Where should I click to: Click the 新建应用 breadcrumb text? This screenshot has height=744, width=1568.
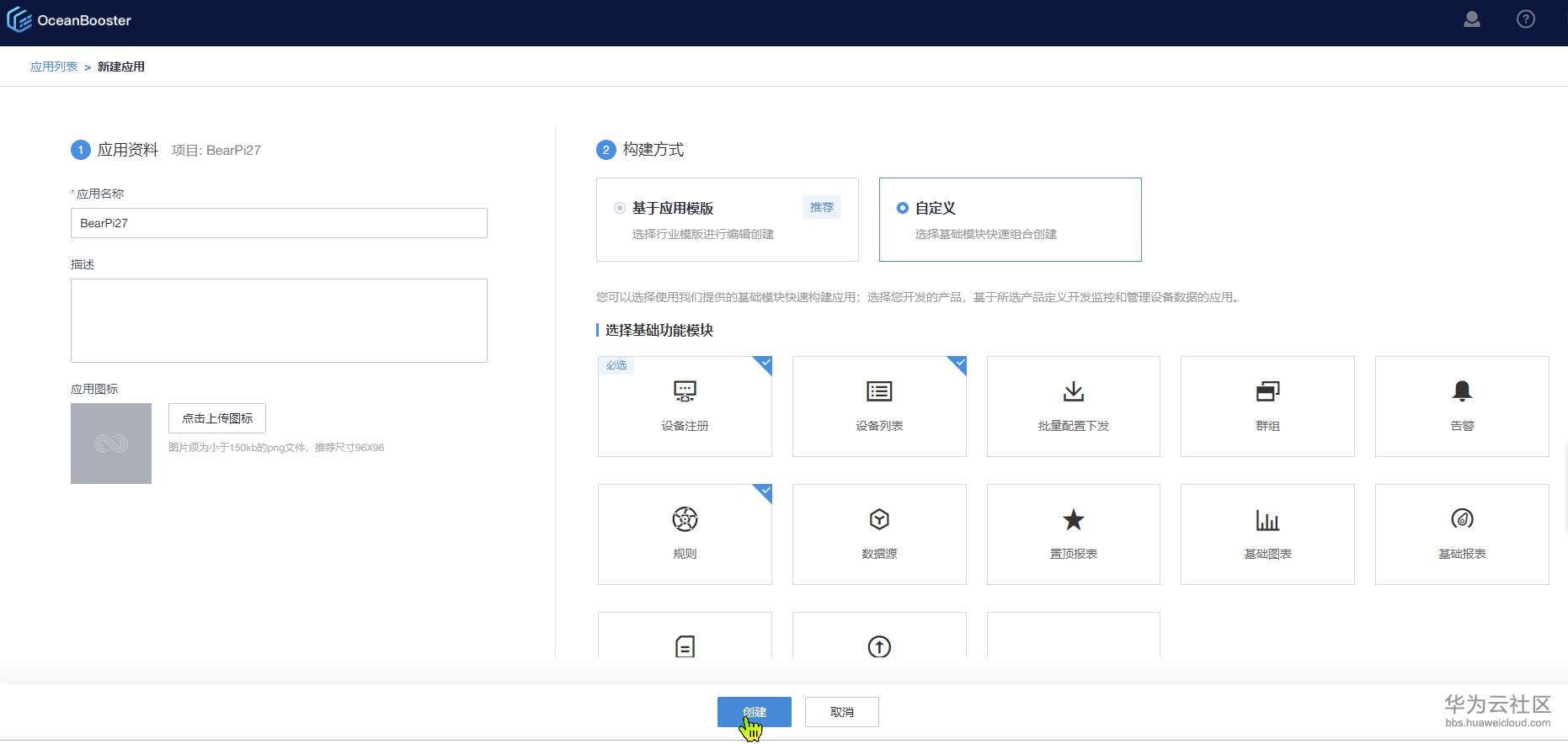tap(121, 66)
